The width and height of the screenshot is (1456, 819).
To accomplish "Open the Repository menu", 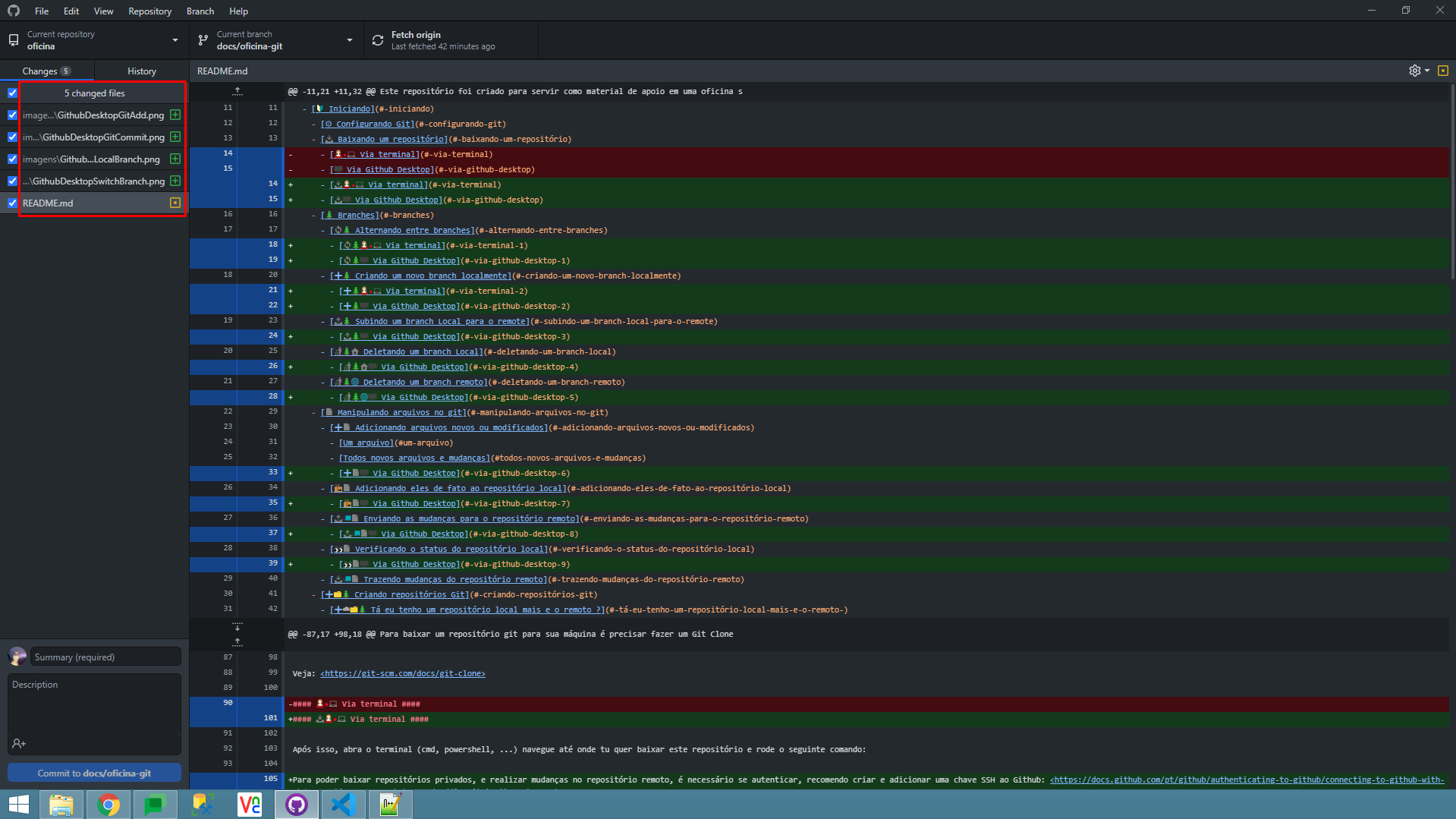I will [x=149, y=11].
